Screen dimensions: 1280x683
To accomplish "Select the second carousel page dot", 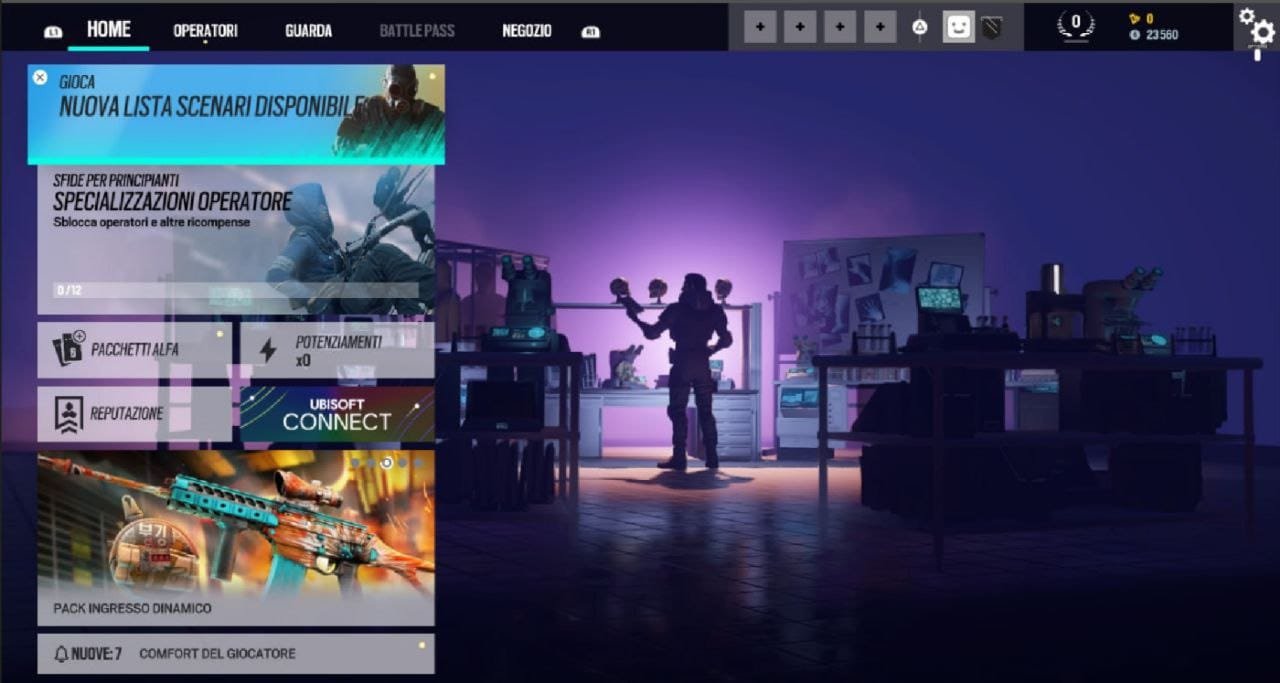I will click(371, 463).
